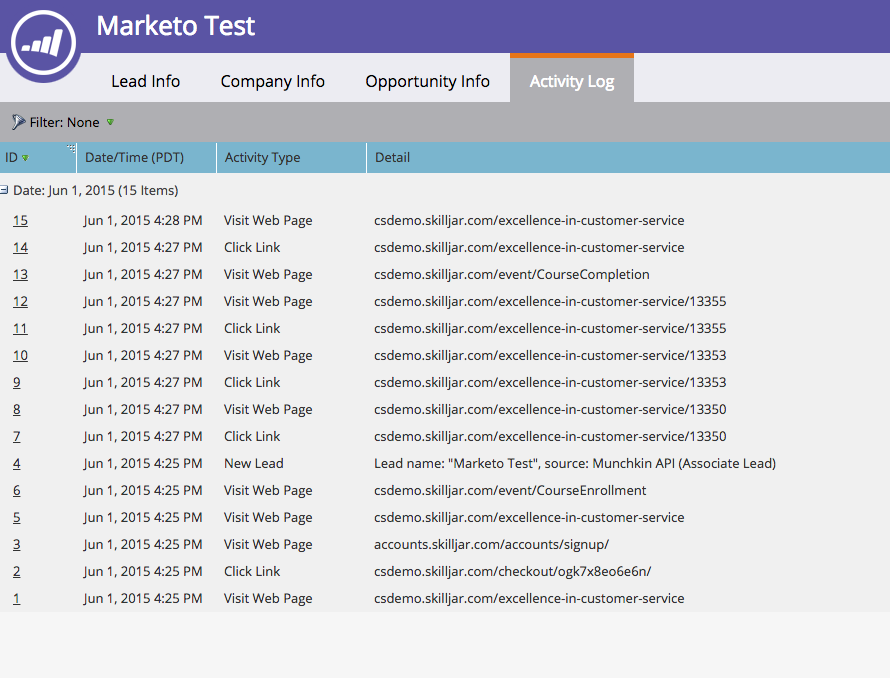Image resolution: width=890 pixels, height=678 pixels.
Task: Open activity ID 8 link
Action: point(16,409)
